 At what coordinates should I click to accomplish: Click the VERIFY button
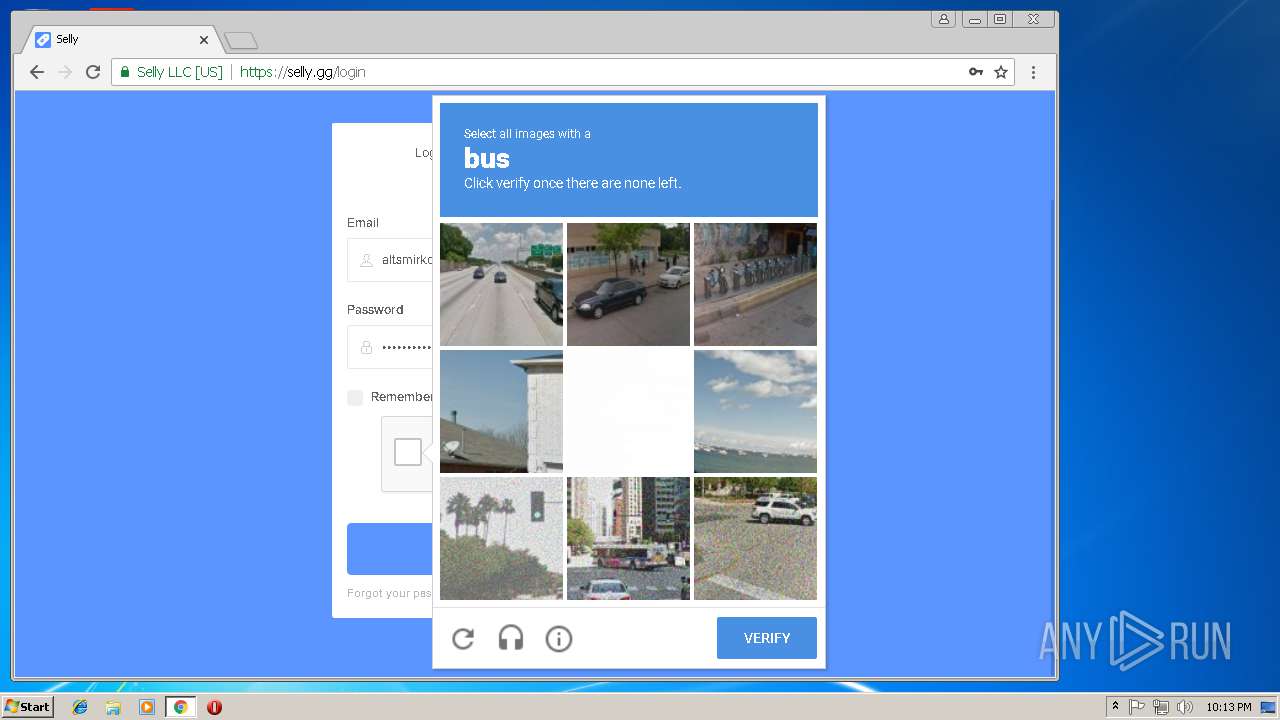click(x=767, y=638)
